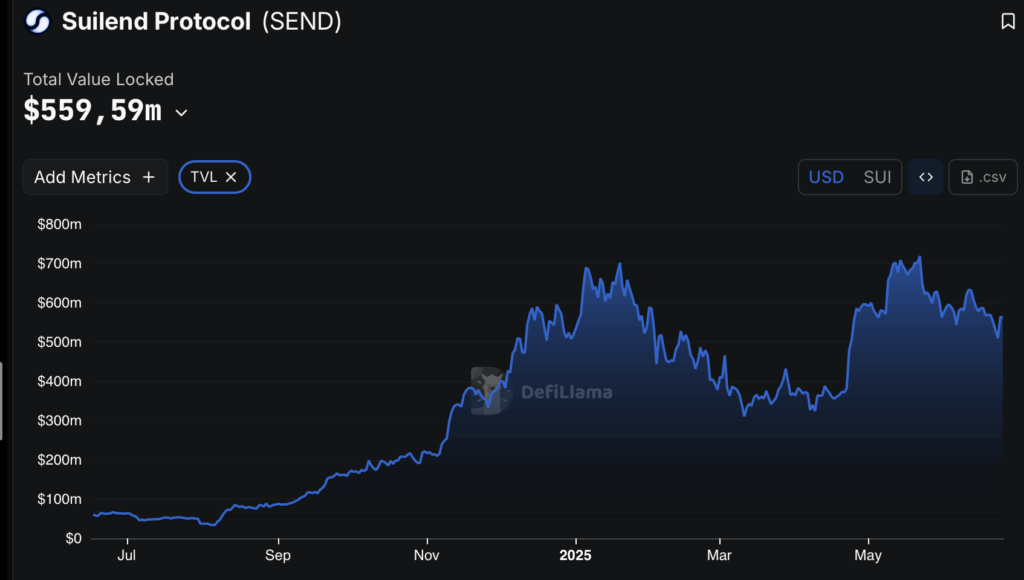Open the Add Metrics menu
The height and width of the screenshot is (580, 1024).
95,177
